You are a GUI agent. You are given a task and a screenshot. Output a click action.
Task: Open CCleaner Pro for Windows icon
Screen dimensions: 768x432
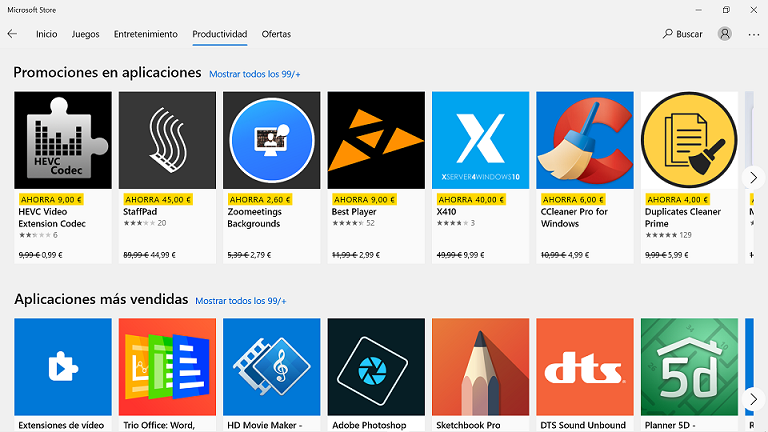[585, 140]
